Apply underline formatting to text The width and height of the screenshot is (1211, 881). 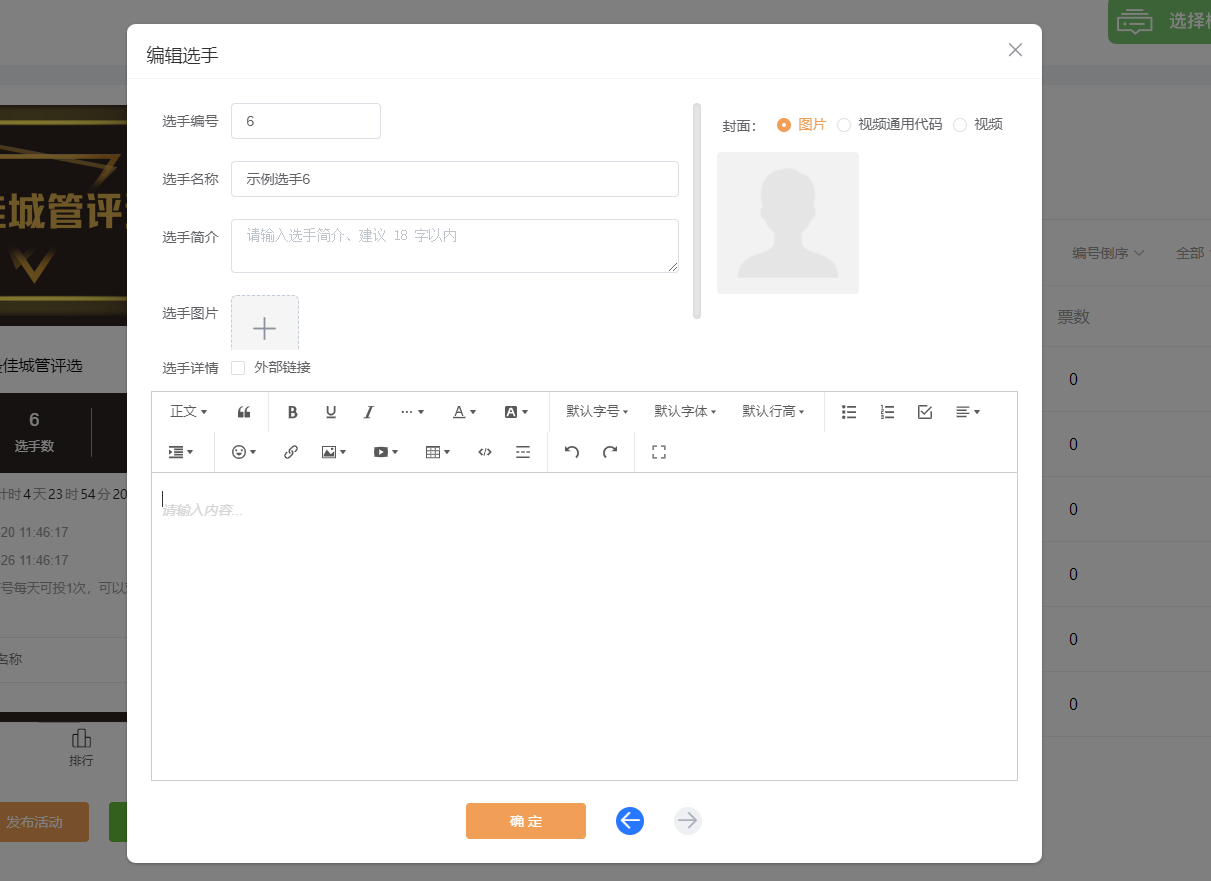(331, 412)
